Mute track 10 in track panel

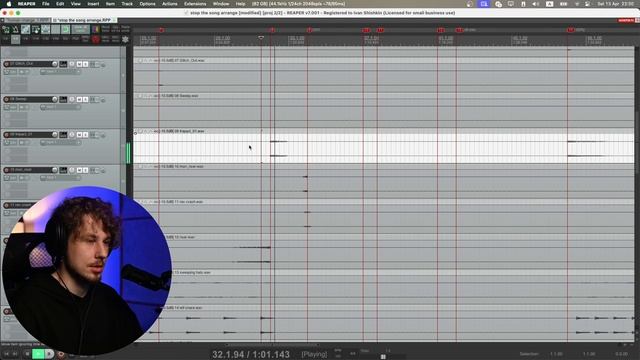[80, 170]
